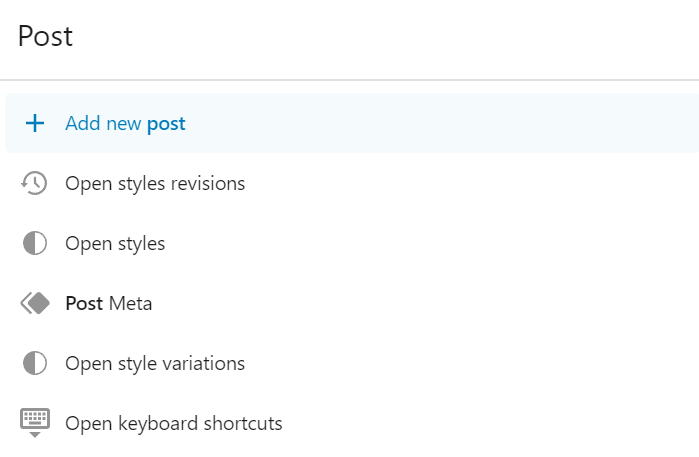Click the plus icon for Add new post
699x457 pixels.
click(35, 124)
